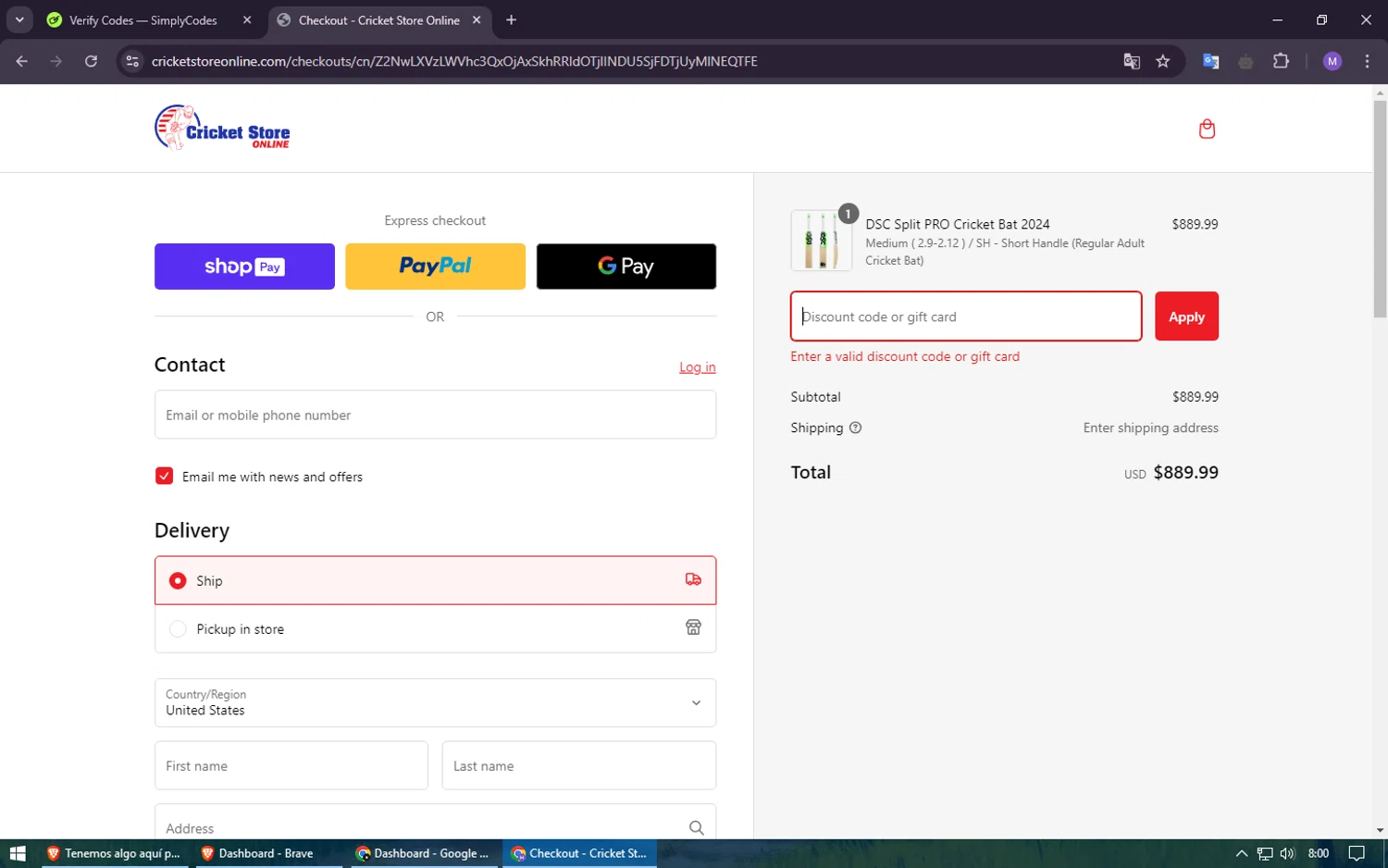Click the Last name field
The width and height of the screenshot is (1388, 868).
tap(578, 765)
